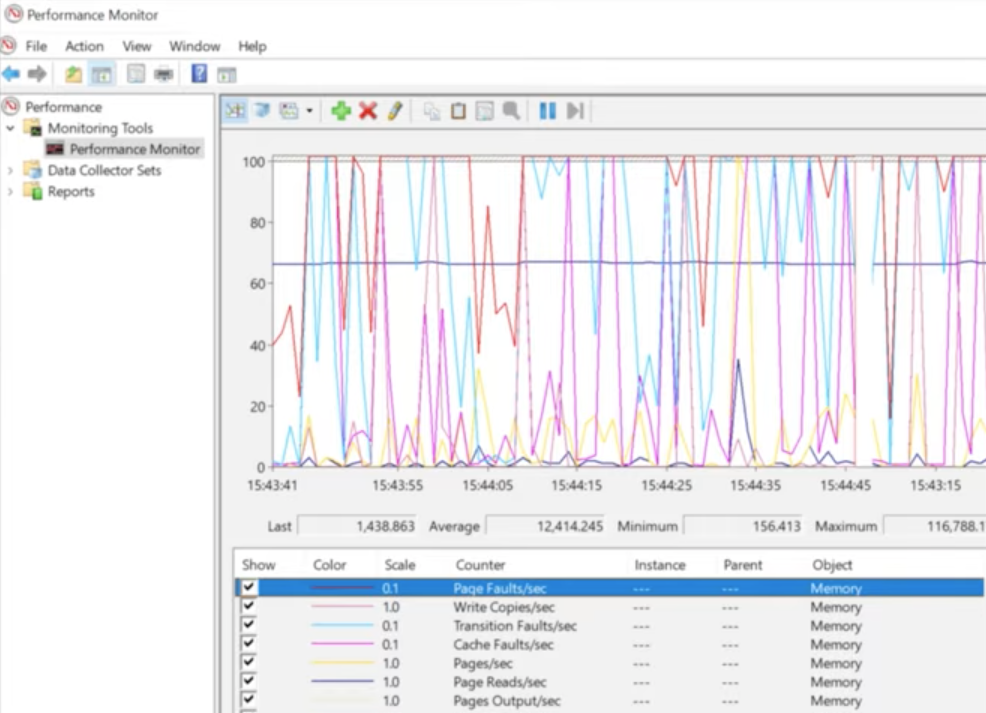Open the File menu
986x713 pixels.
click(36, 46)
